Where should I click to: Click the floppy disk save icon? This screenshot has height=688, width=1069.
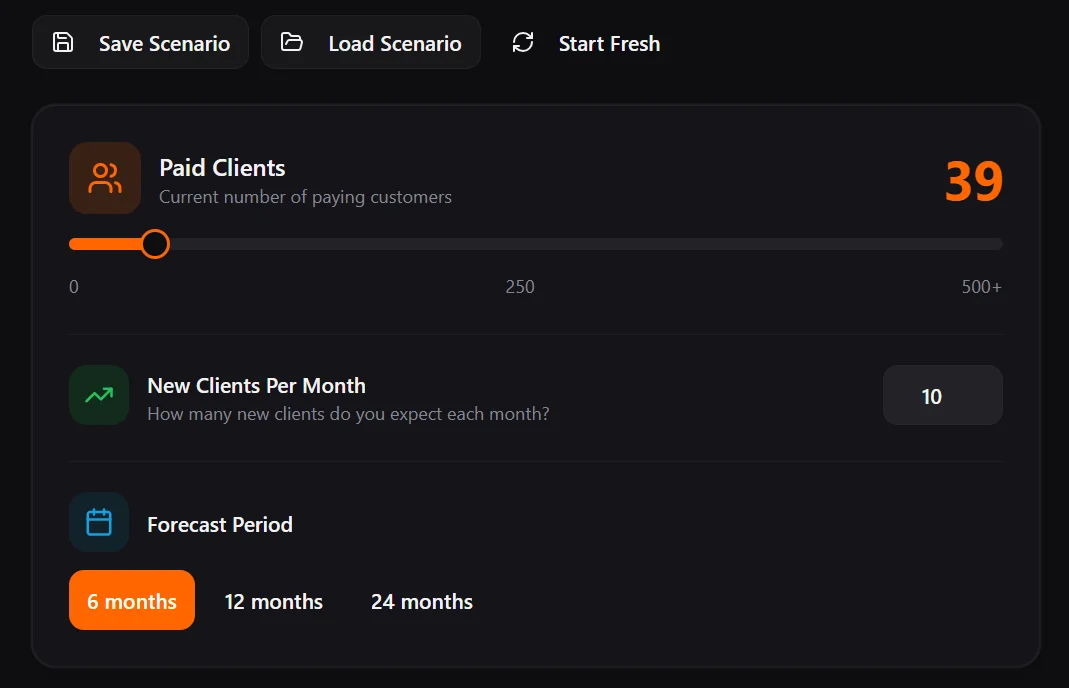click(62, 42)
